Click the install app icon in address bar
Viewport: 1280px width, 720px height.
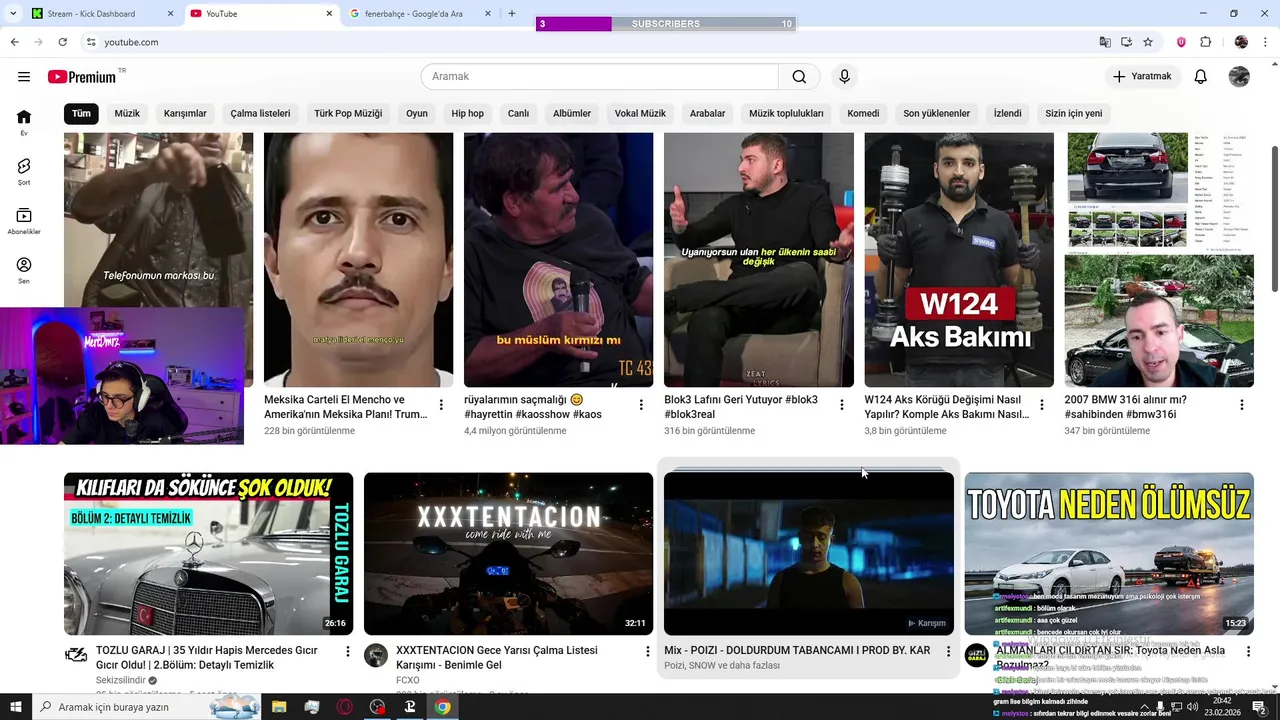1126,42
